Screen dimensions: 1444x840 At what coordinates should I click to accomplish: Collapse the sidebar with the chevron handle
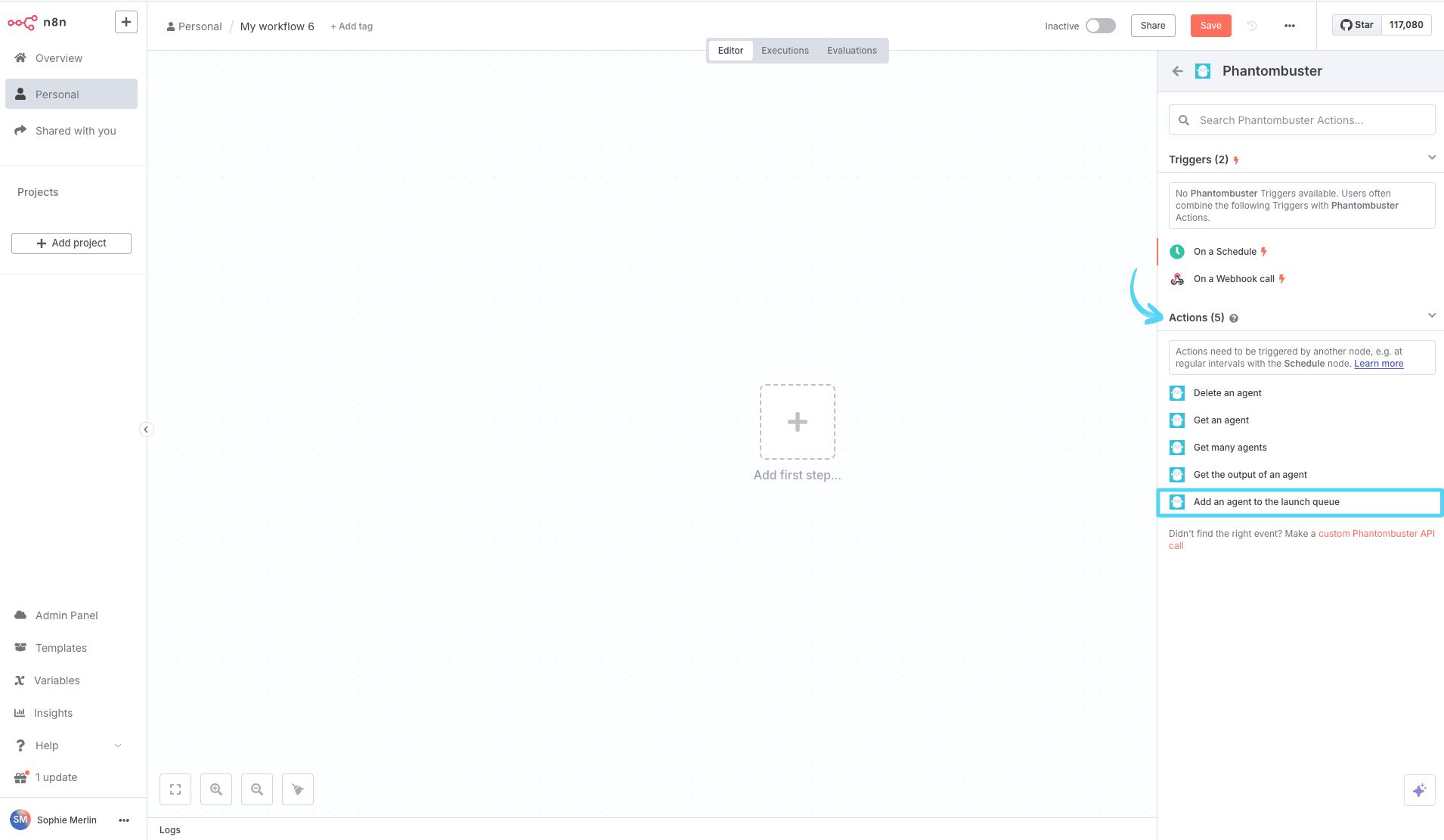pos(146,429)
